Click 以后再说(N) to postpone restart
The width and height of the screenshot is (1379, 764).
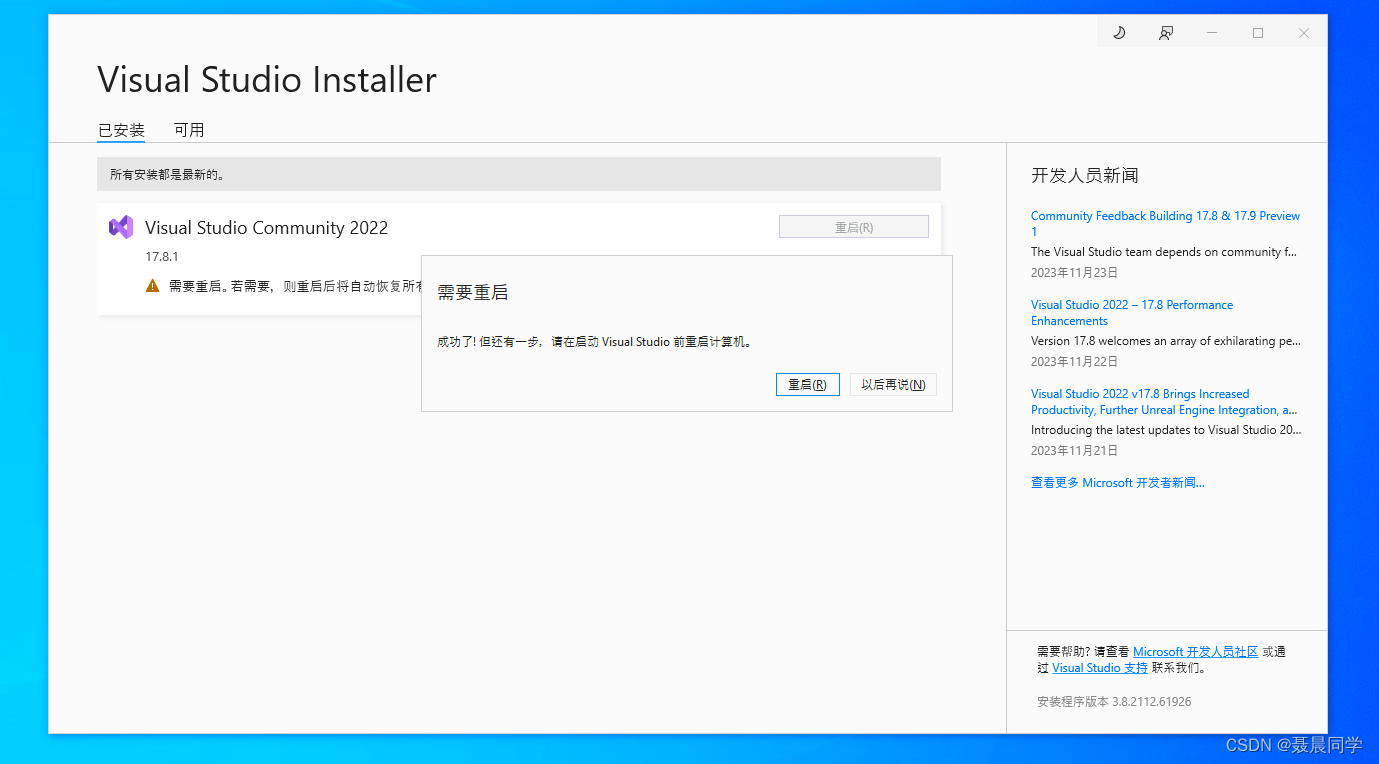(892, 384)
